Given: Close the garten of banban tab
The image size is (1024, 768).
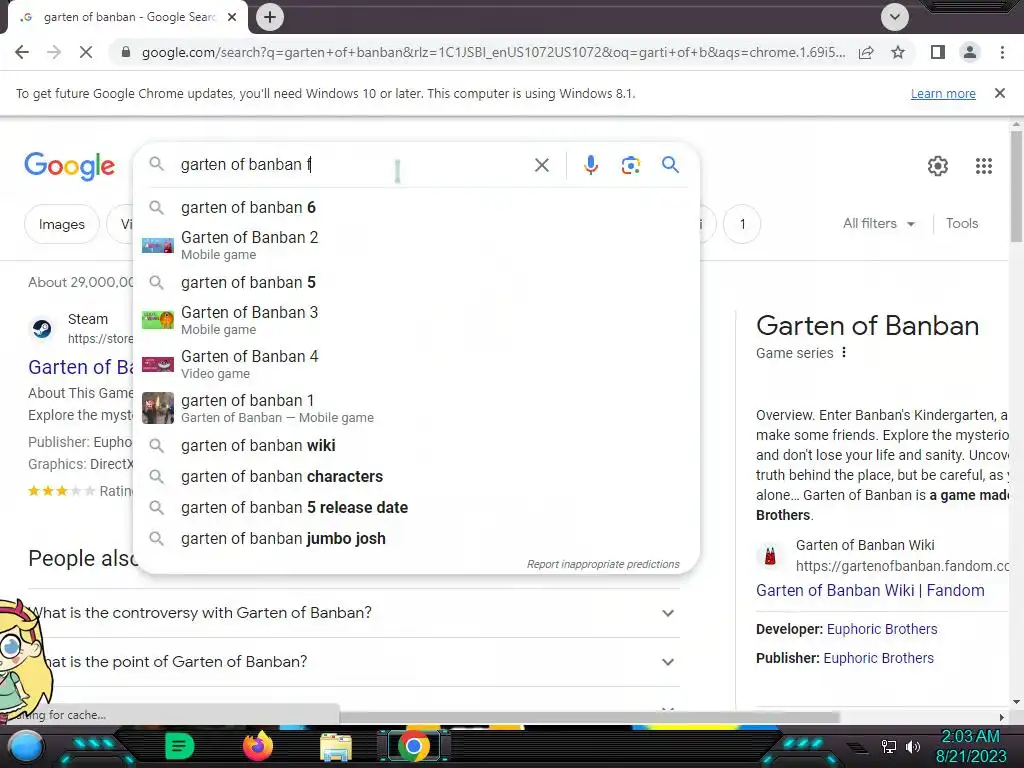Looking at the screenshot, I should point(232,17).
